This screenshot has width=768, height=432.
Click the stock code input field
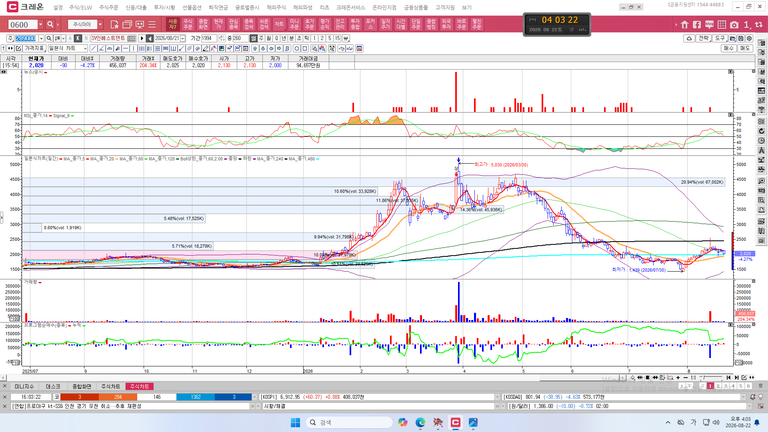point(26,38)
